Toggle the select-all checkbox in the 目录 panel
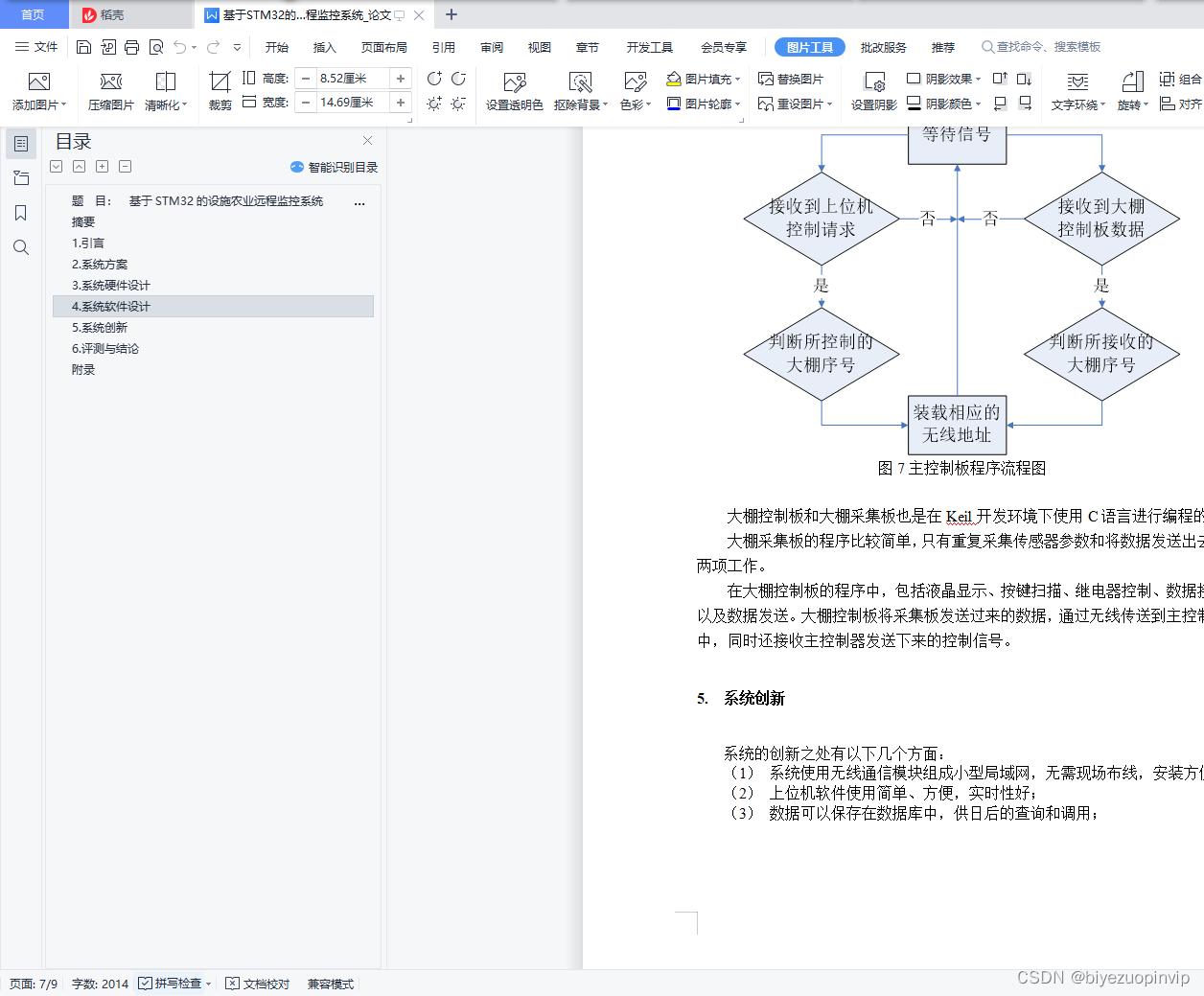This screenshot has height=996, width=1204. [56, 166]
